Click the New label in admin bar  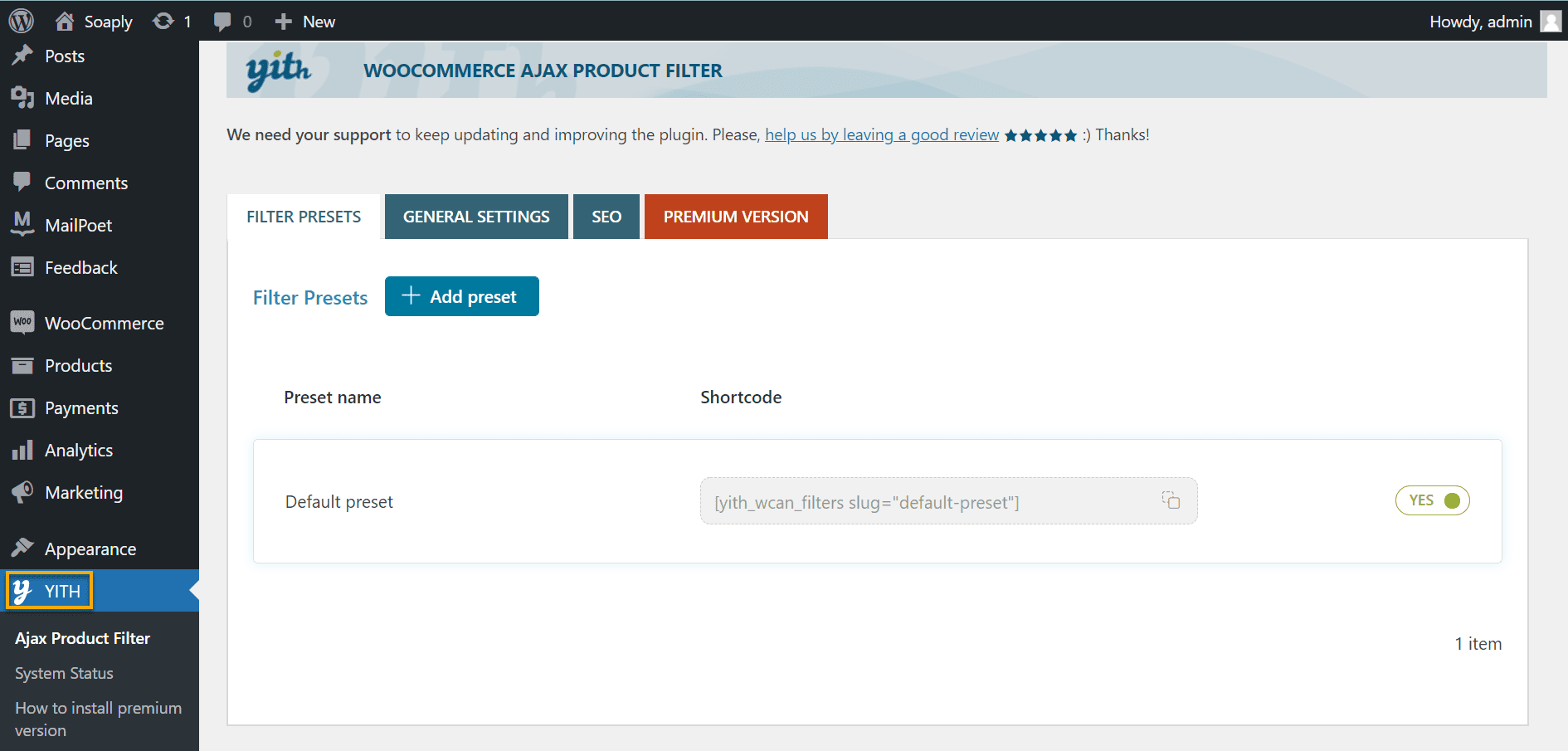point(319,22)
